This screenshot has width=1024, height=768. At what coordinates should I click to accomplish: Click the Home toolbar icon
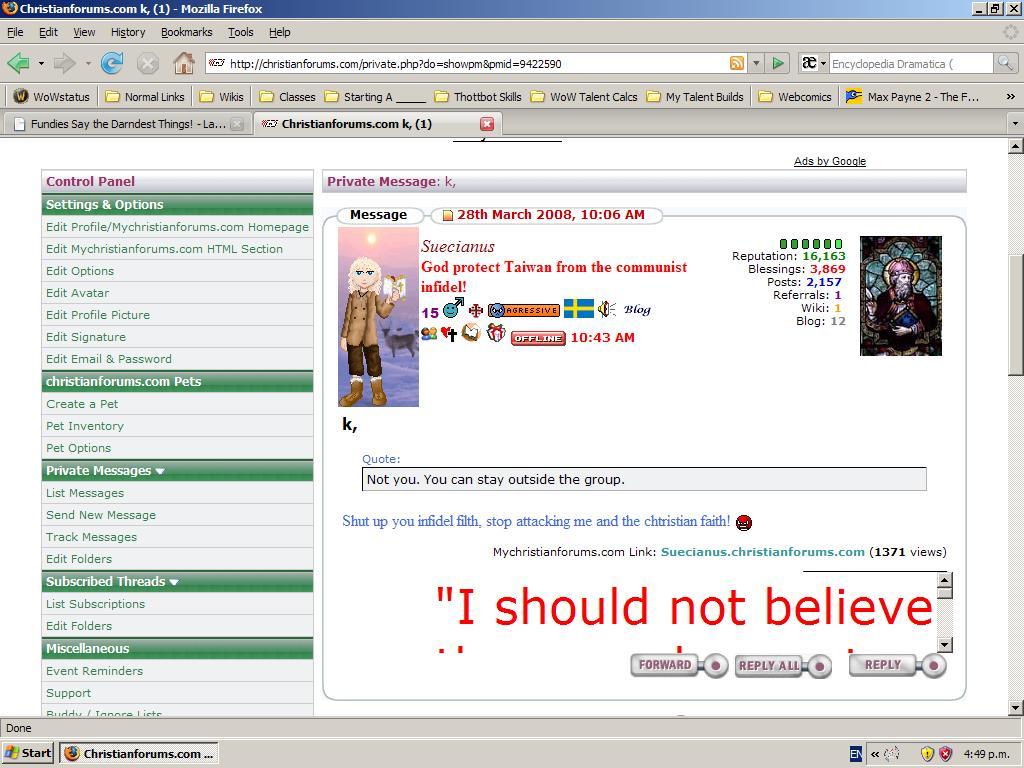183,64
